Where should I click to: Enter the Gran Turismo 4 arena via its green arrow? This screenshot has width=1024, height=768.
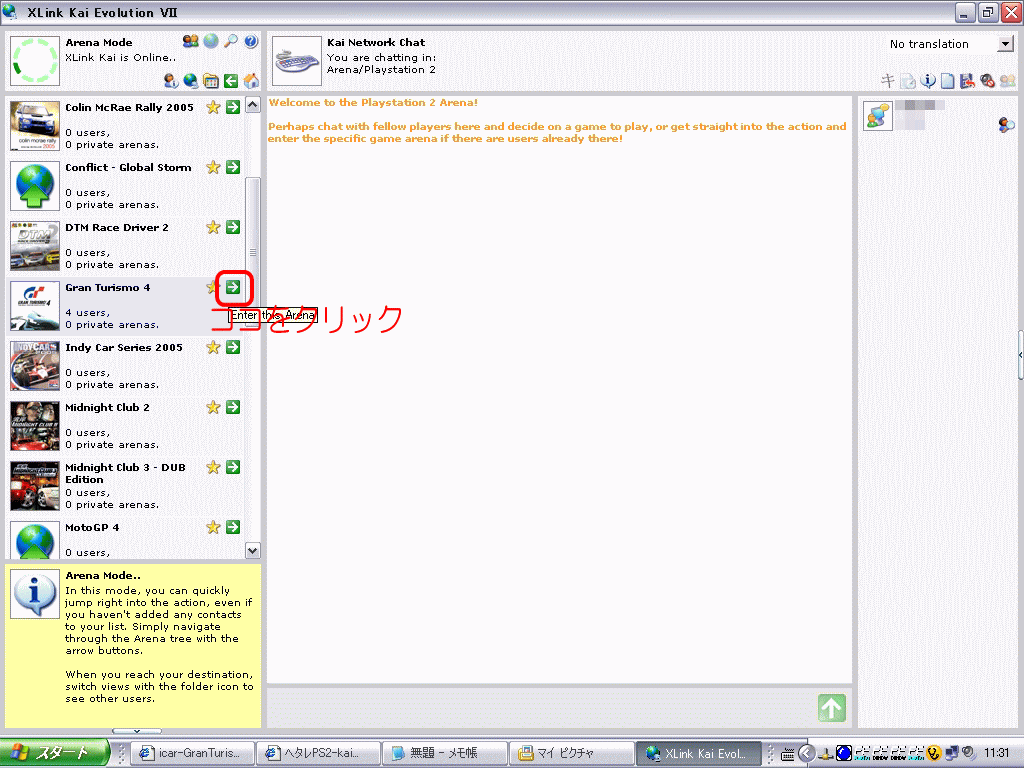coord(233,287)
